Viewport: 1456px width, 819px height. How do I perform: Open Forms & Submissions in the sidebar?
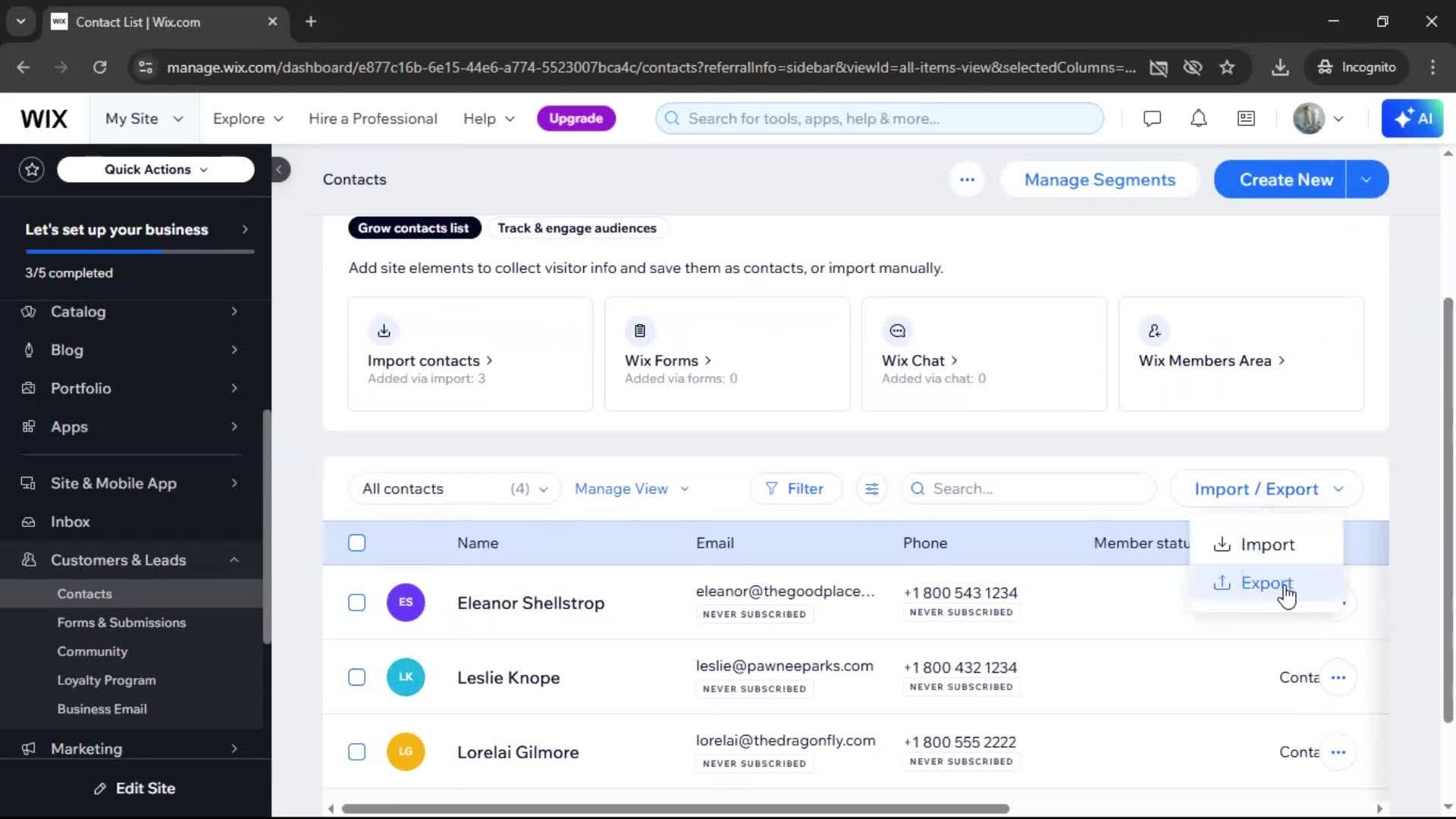pyautogui.click(x=121, y=623)
